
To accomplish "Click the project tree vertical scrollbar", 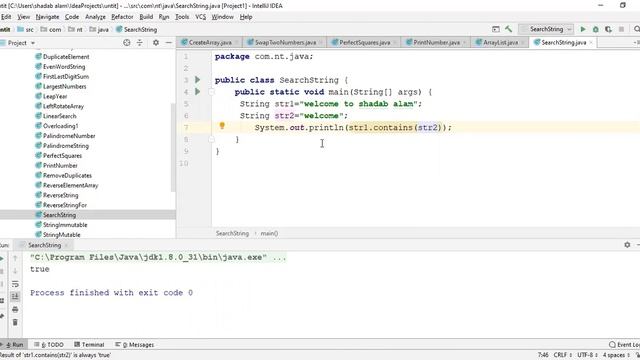I will pos(173,147).
